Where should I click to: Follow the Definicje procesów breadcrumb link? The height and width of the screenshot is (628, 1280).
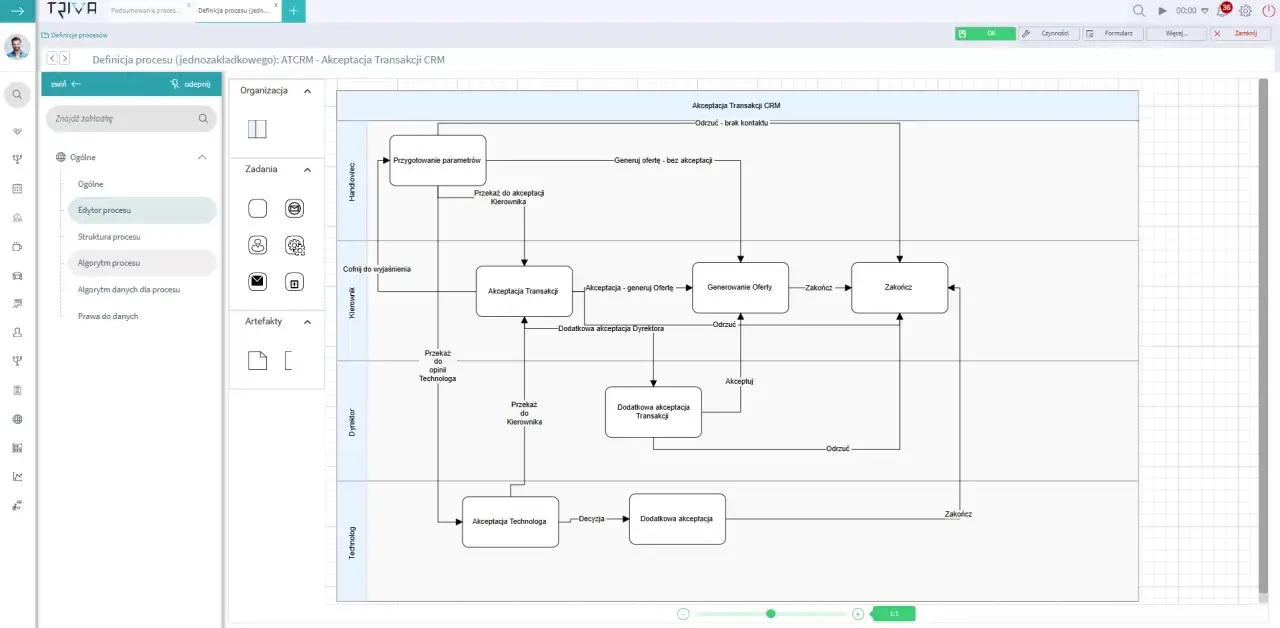tap(79, 35)
